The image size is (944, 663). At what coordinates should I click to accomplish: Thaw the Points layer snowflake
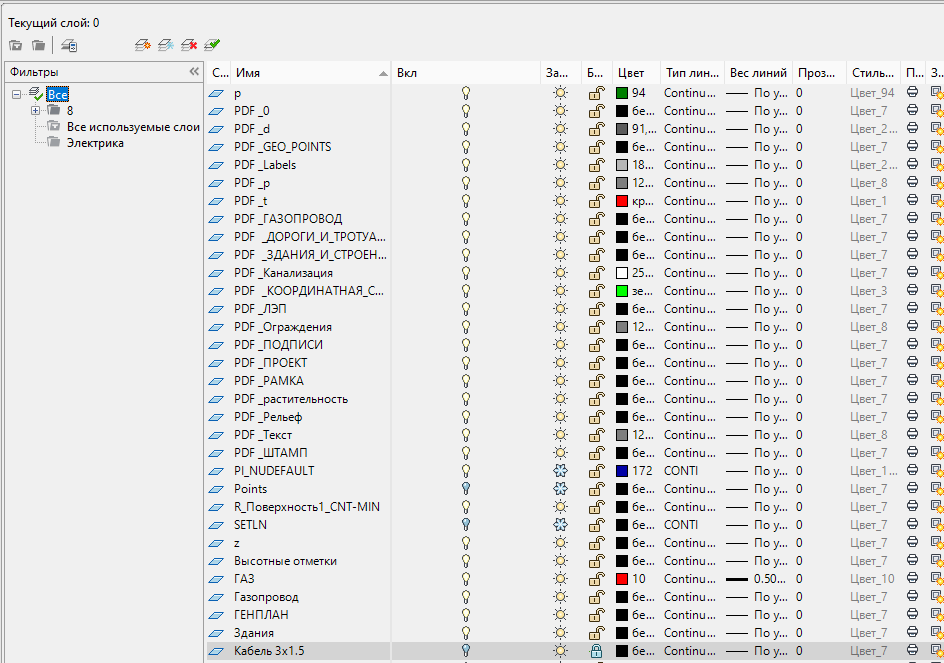(x=560, y=489)
